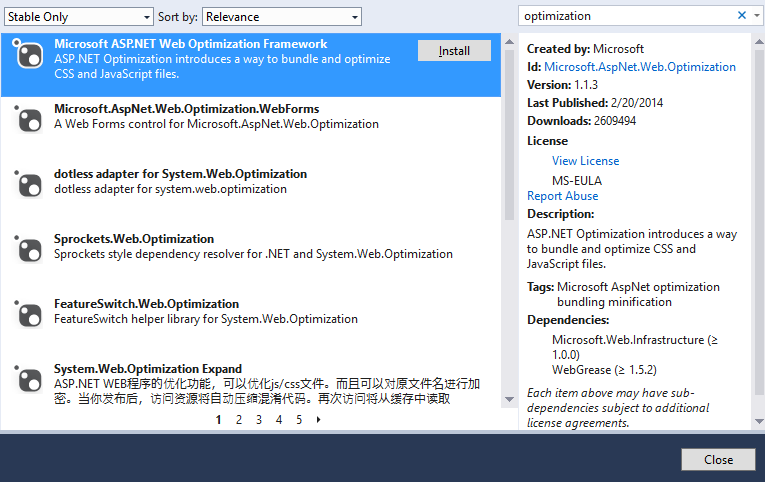Click the System.Web.Optimization Expand package icon
The image size is (765, 482).
point(27,378)
